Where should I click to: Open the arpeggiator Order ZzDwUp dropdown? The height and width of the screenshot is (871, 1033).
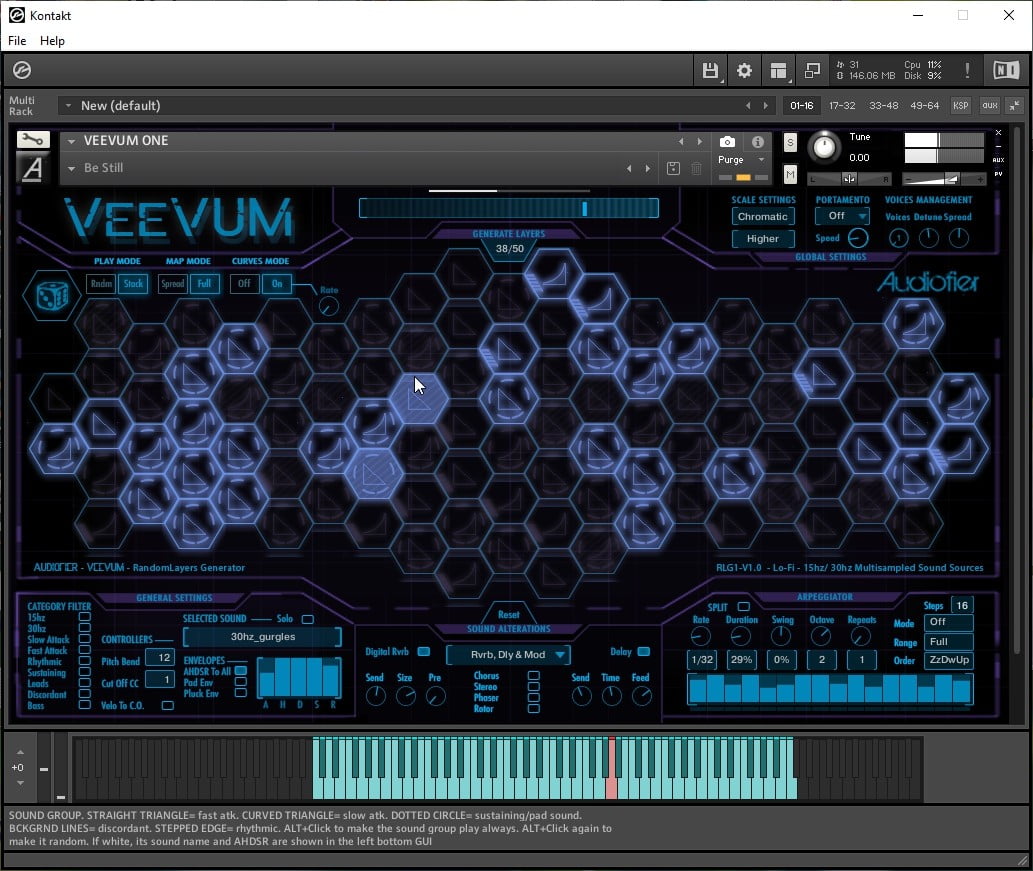[949, 660]
